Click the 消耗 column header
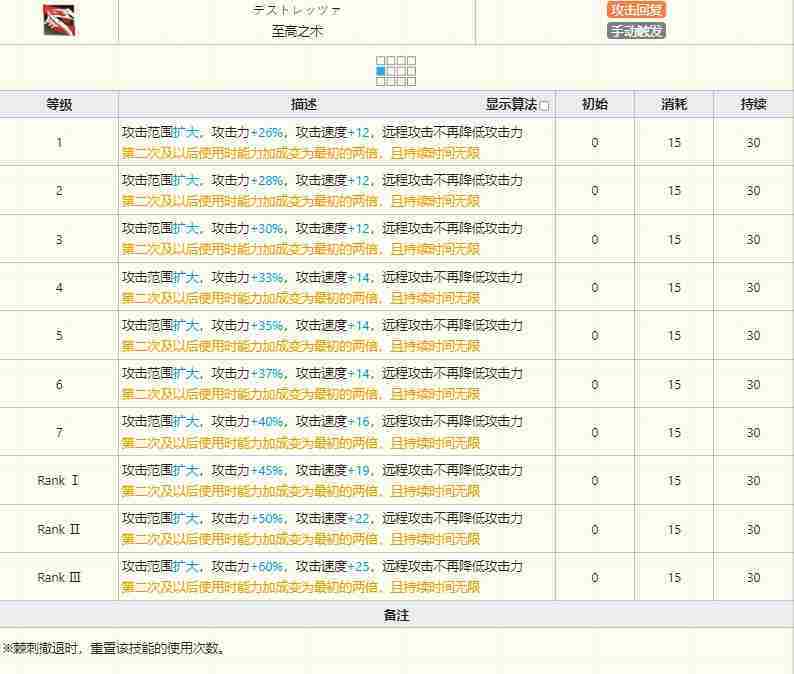 tap(674, 104)
